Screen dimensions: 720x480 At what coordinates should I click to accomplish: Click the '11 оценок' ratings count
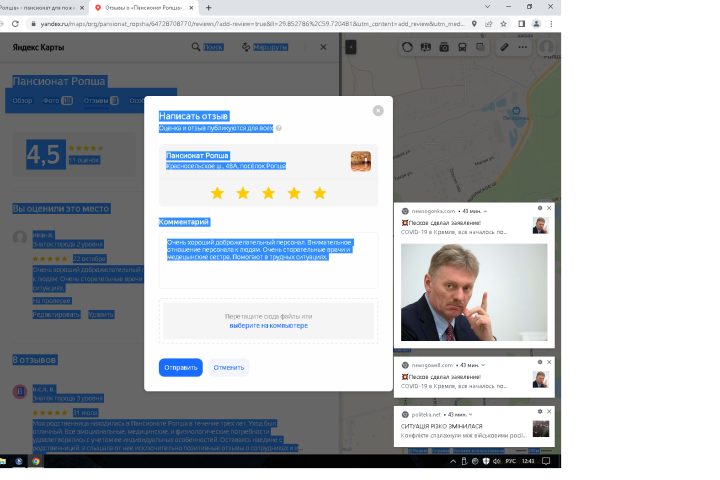[x=84, y=160]
